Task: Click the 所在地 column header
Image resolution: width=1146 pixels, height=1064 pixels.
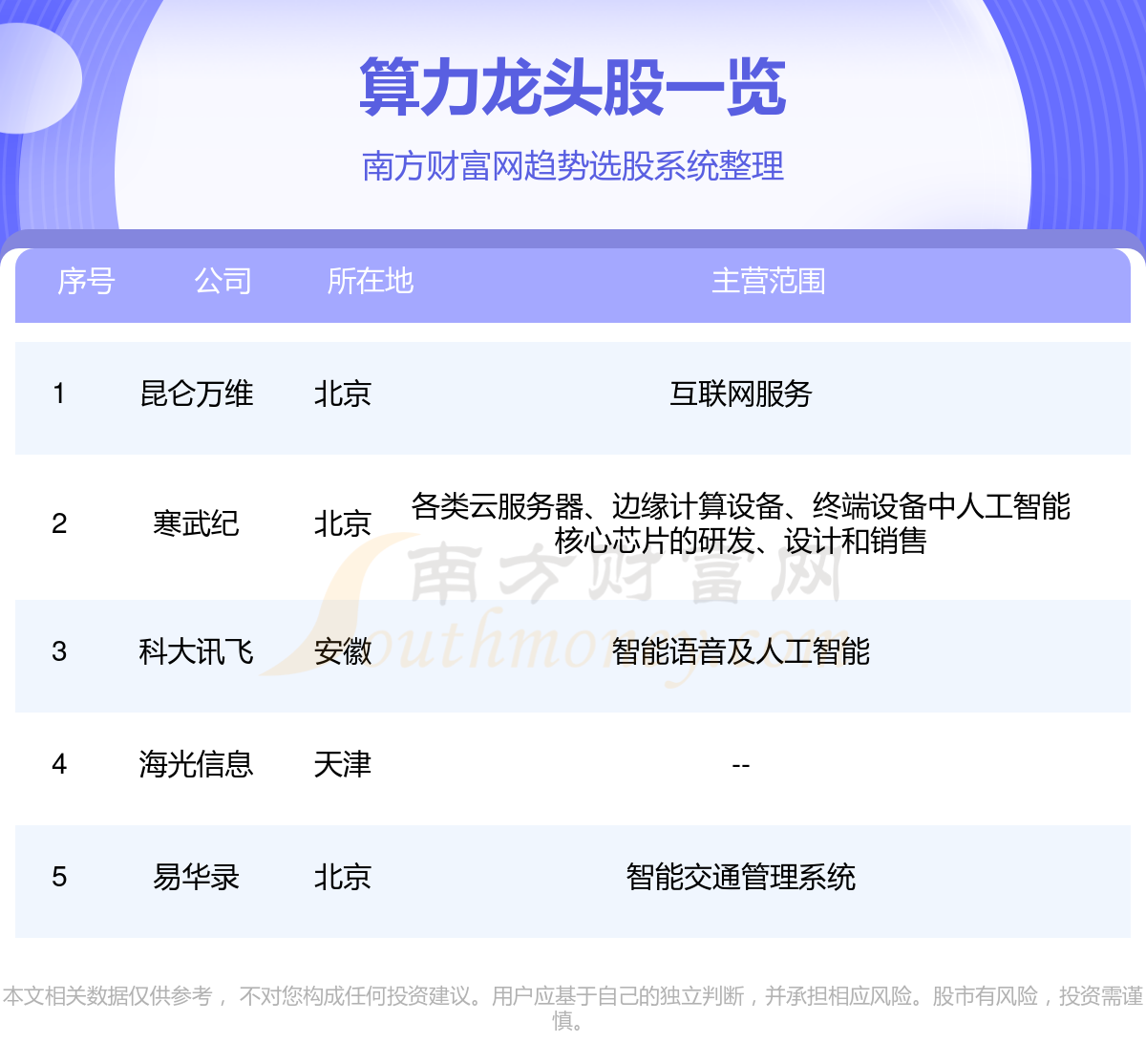Action: pos(371,281)
